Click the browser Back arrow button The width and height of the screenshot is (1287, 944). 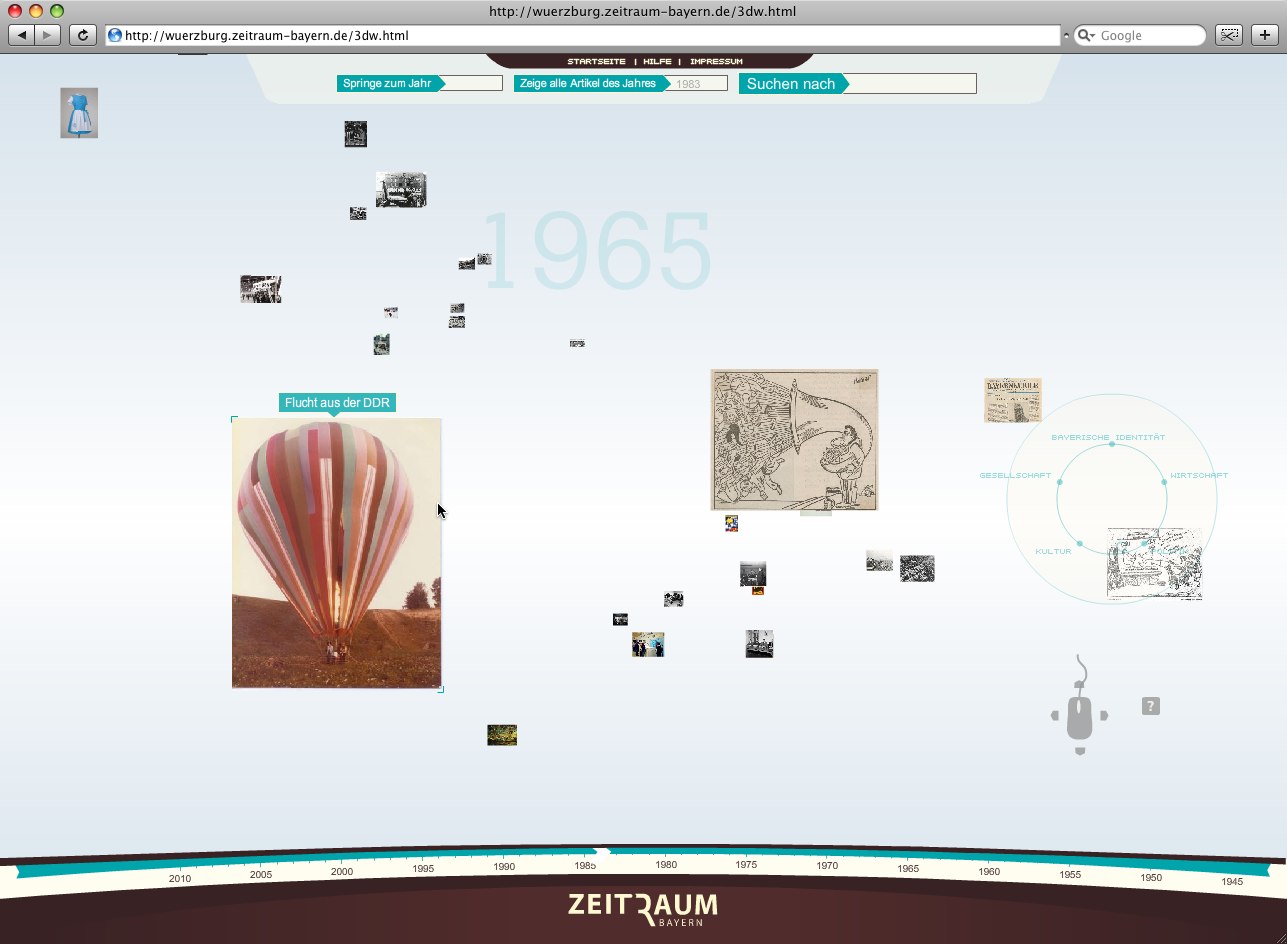point(22,35)
